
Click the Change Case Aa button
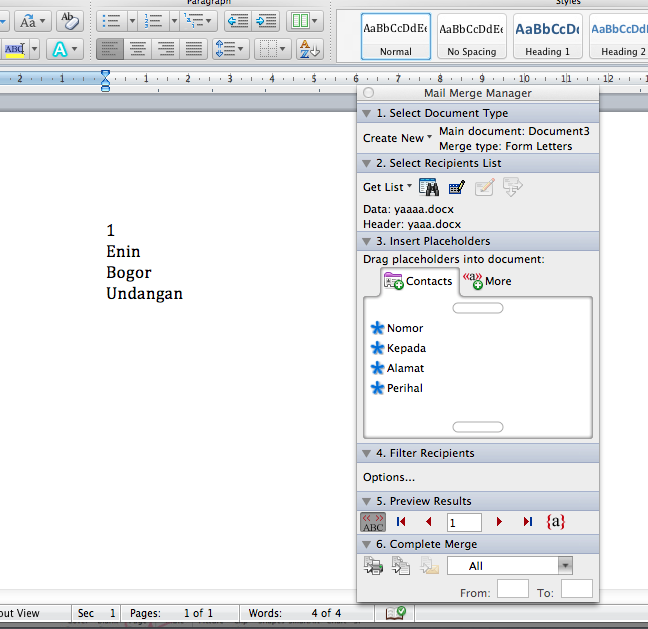coord(33,21)
